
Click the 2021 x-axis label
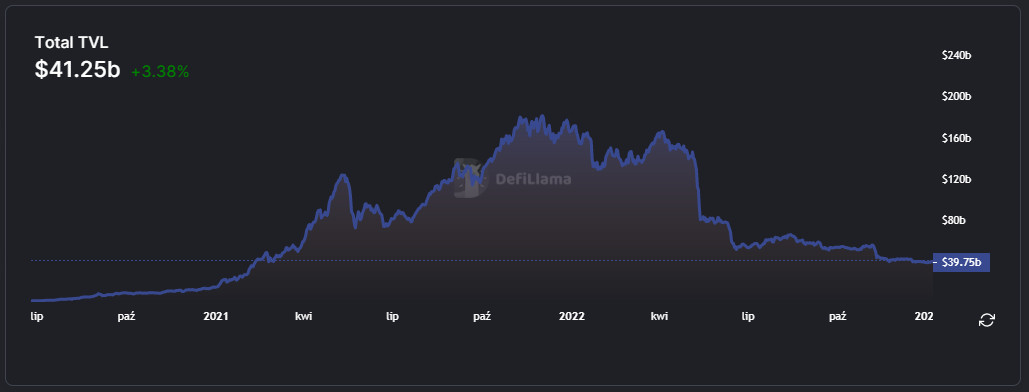215,316
